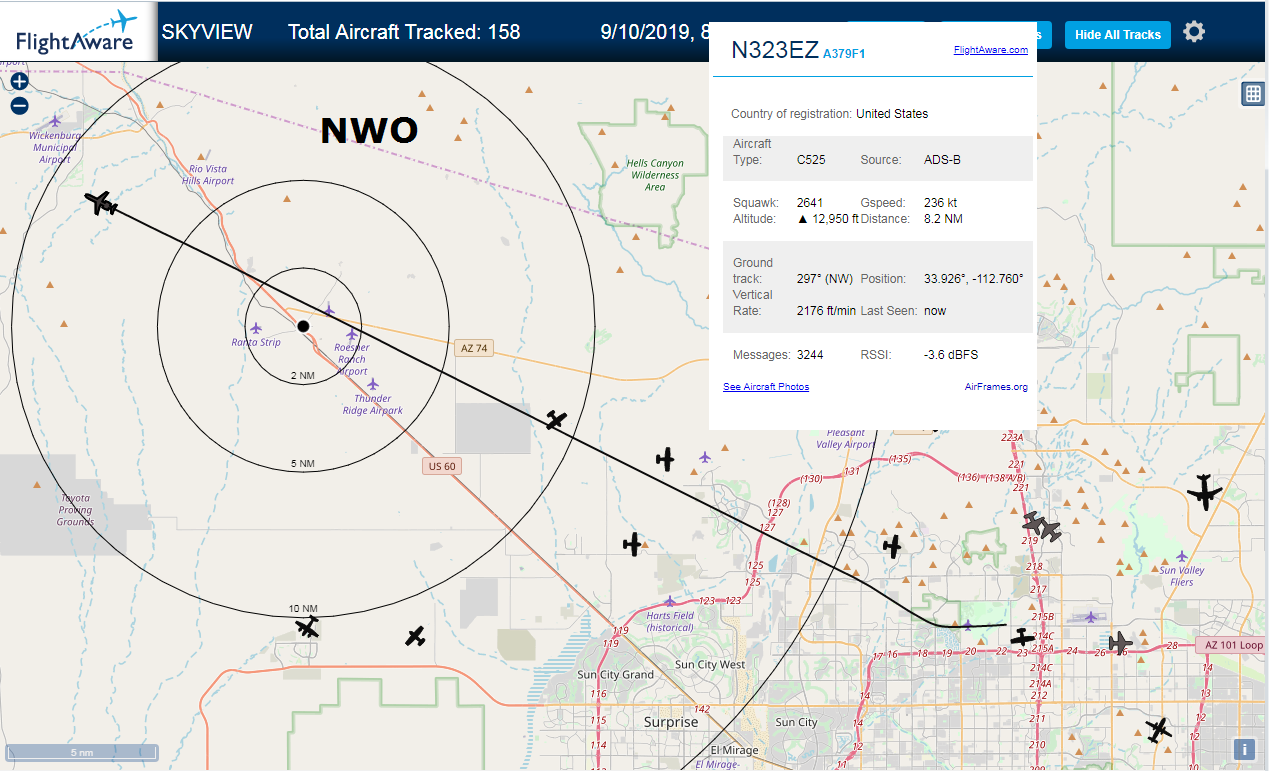Click the Hells Canyon Wilderness Area label
This screenshot has height=771, width=1269.
click(x=655, y=175)
